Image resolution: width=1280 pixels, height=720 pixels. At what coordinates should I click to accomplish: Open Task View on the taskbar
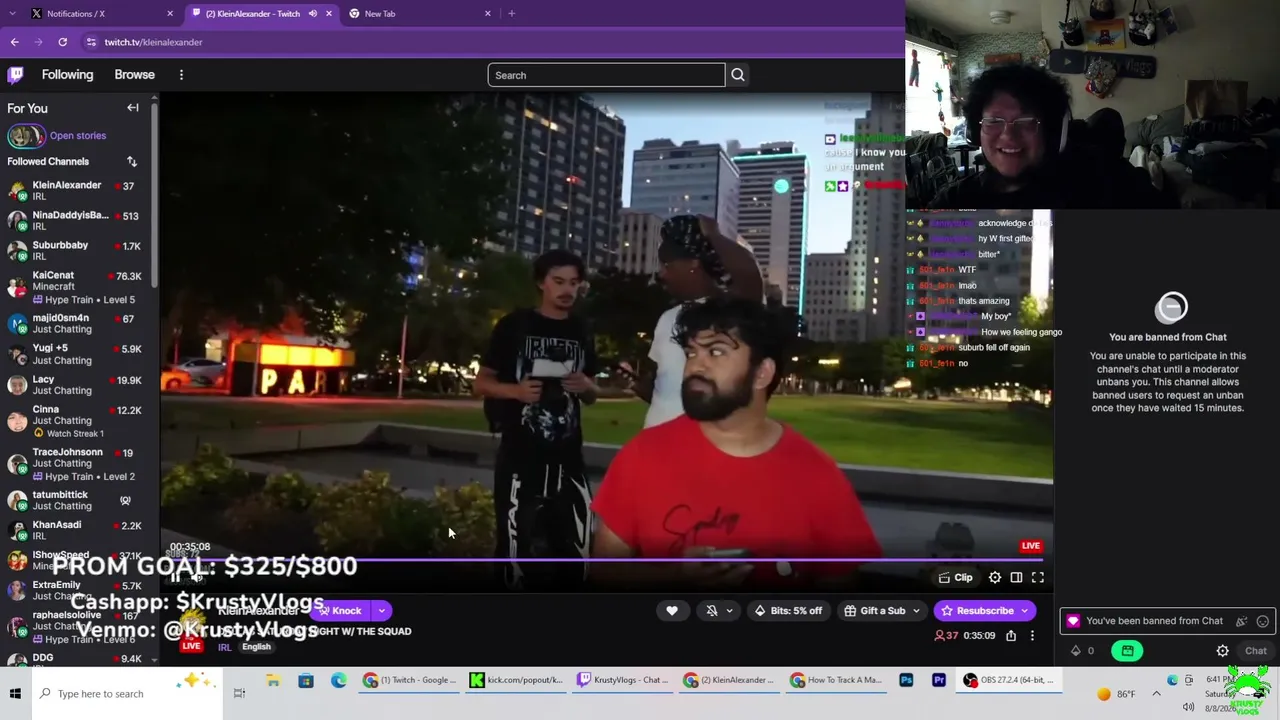[x=239, y=694]
